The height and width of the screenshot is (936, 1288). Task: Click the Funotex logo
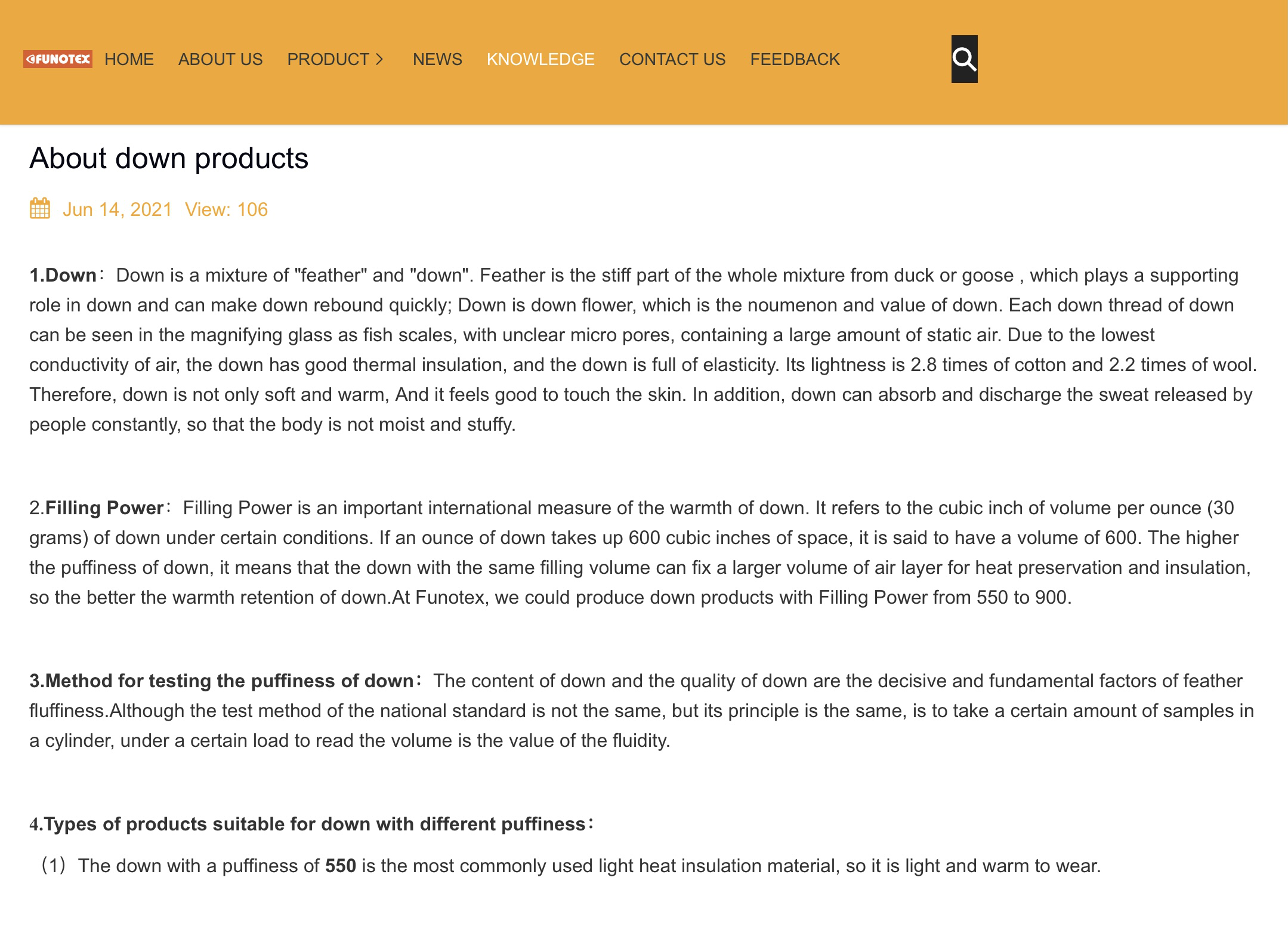pyautogui.click(x=58, y=59)
